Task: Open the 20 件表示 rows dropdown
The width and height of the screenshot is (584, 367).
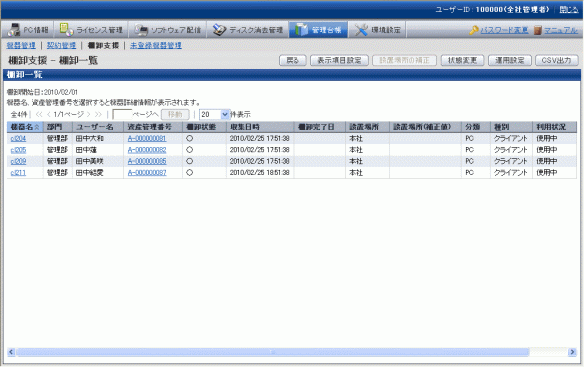Action: (x=214, y=114)
